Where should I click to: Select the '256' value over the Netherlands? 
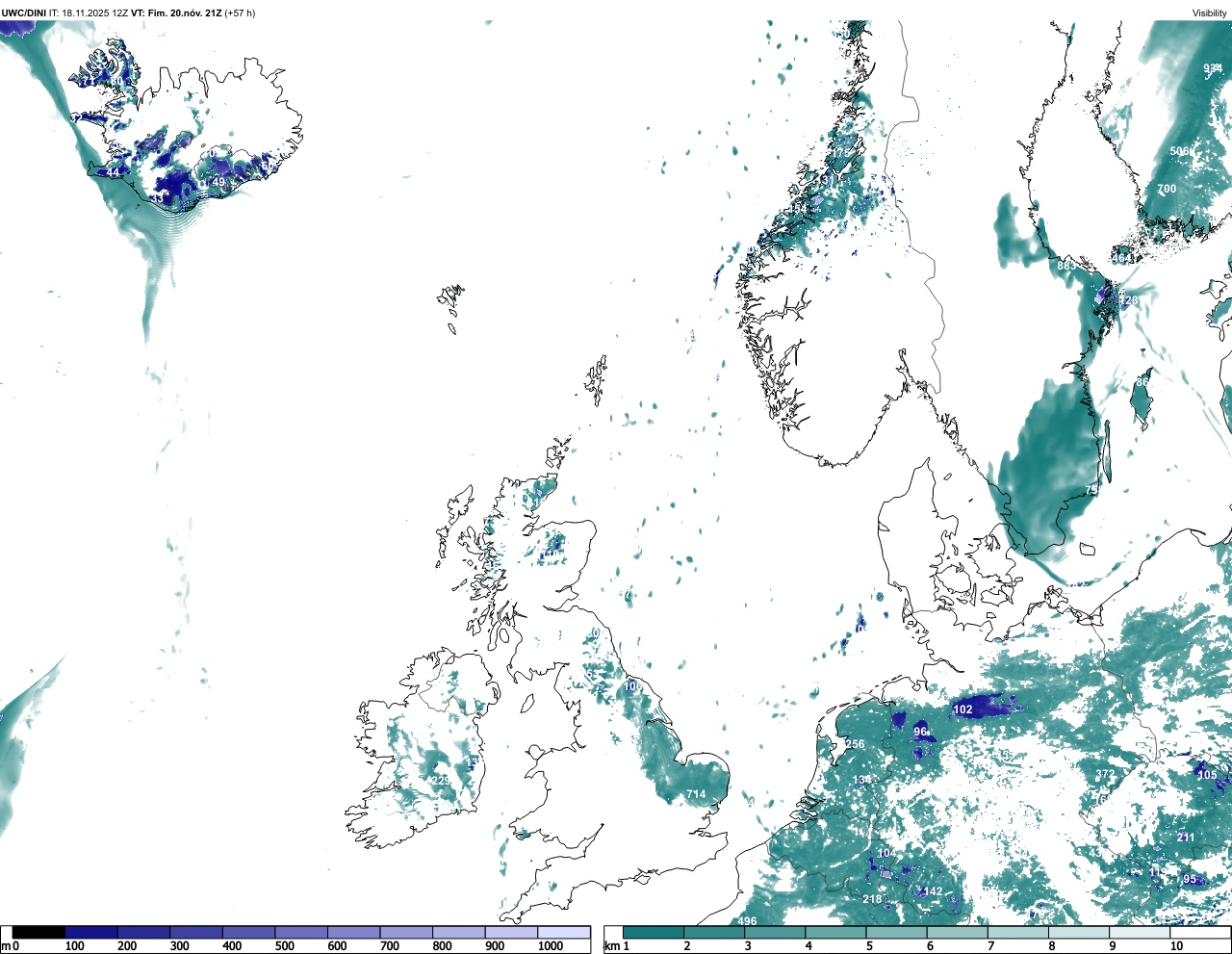pyautogui.click(x=855, y=744)
